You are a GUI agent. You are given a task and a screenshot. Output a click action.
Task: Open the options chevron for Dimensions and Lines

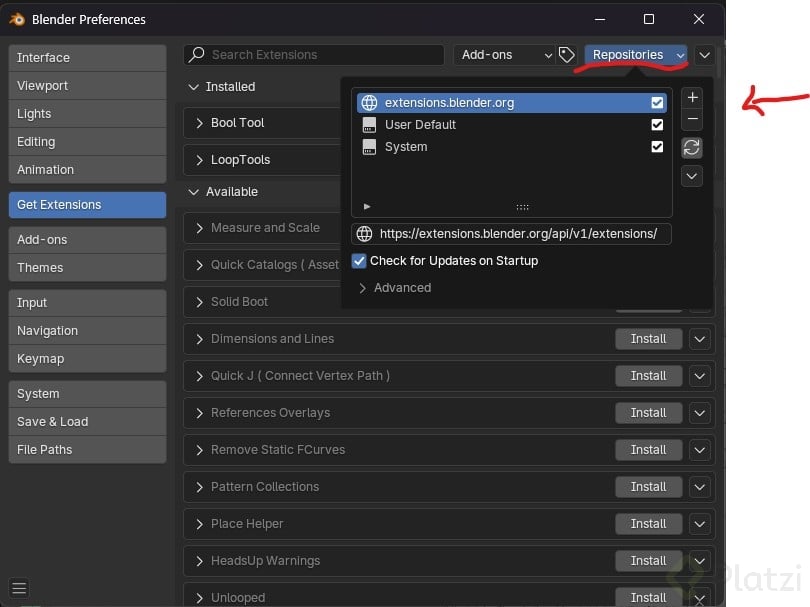click(x=699, y=339)
